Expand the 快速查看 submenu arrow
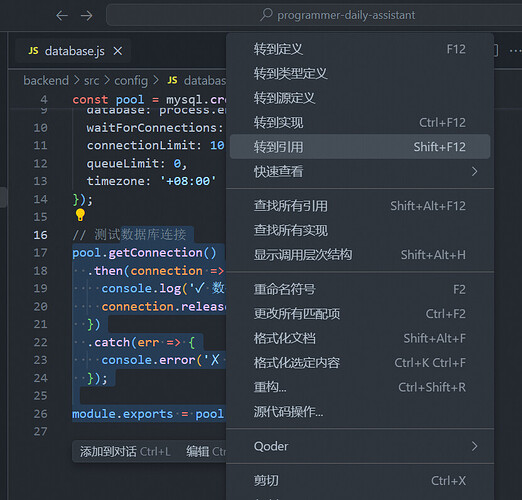This screenshot has width=522, height=500. [475, 171]
